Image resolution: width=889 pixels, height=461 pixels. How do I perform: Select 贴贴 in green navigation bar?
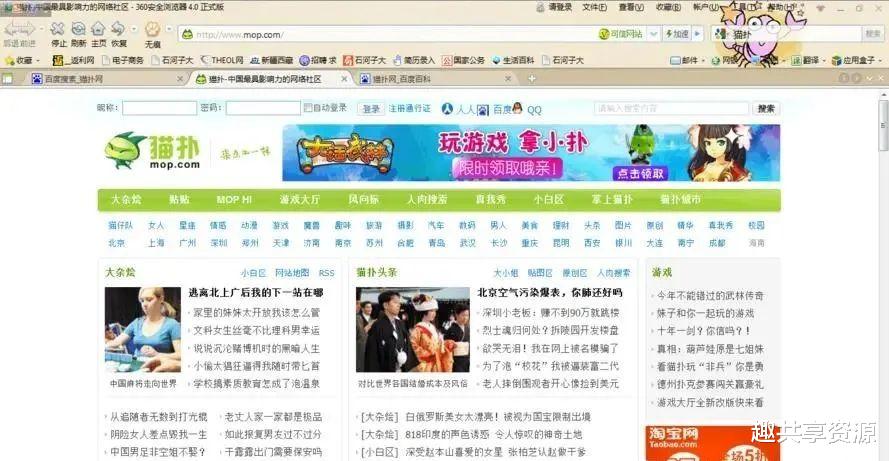pos(179,200)
